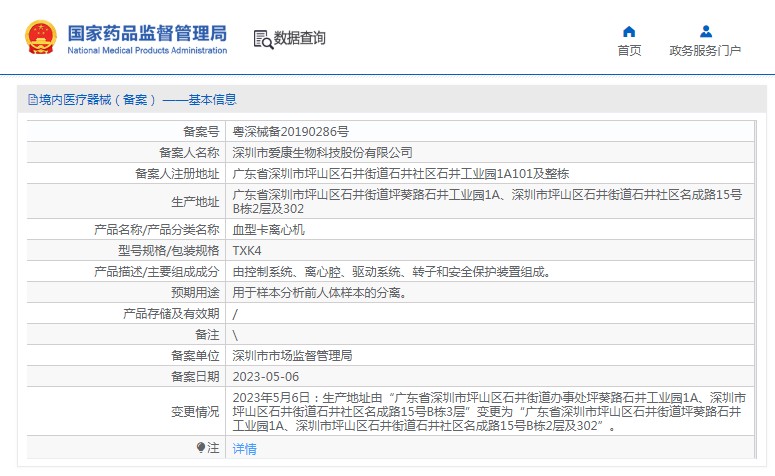
Task: Click the 型号规格/包装规格 label
Action: 169,251
